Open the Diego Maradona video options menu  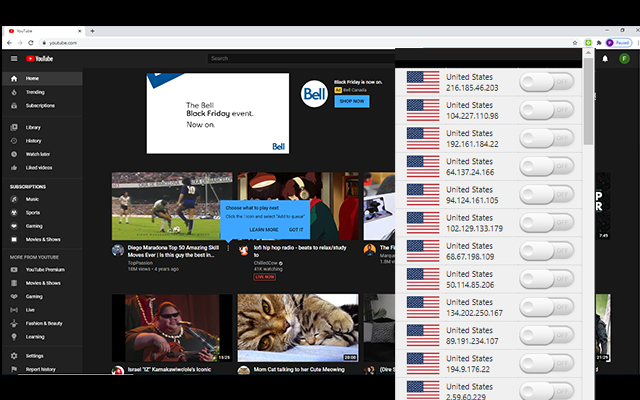(227, 250)
